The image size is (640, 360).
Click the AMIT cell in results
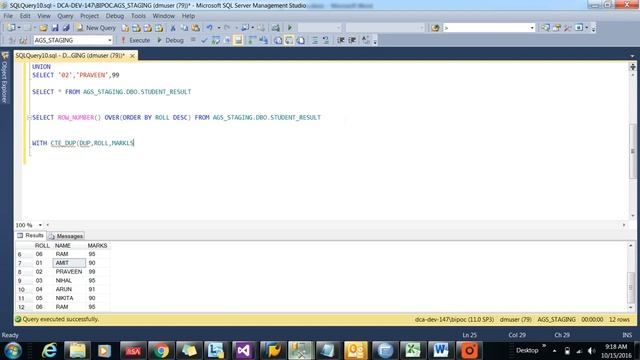pyautogui.click(x=69, y=263)
